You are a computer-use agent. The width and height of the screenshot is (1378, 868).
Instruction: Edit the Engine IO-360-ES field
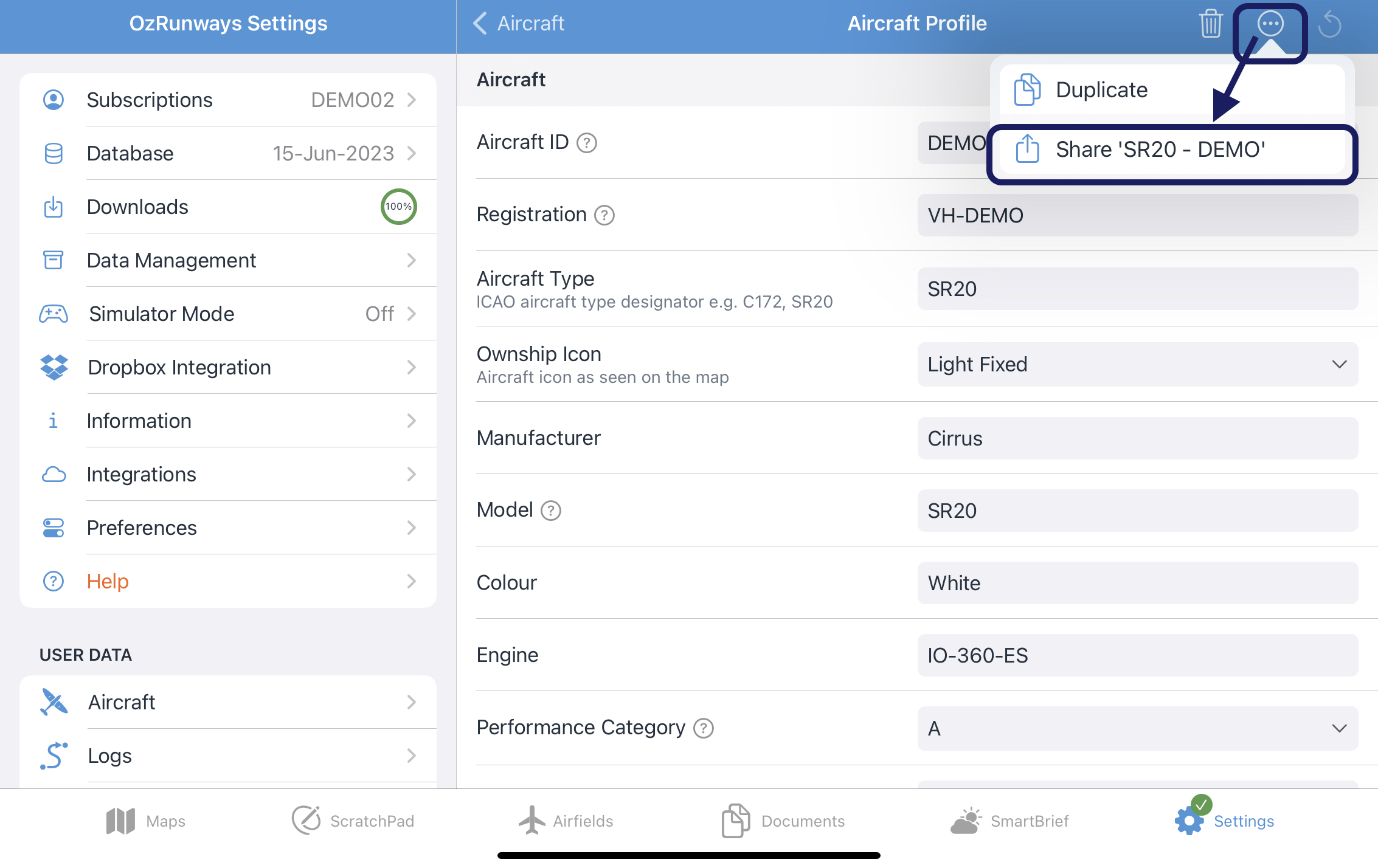1137,655
